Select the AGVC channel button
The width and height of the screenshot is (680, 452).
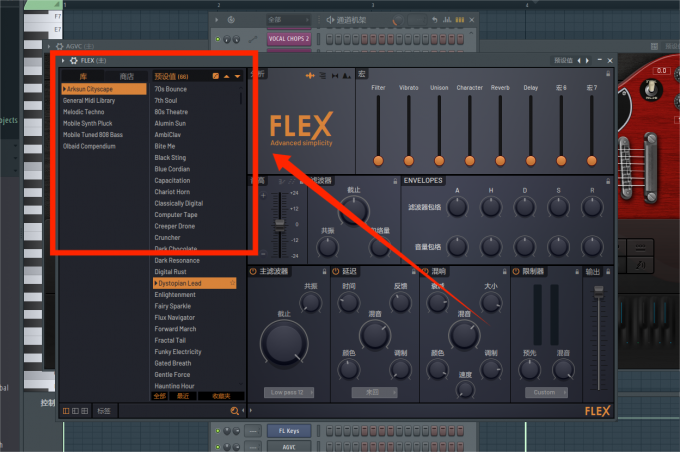[289, 447]
